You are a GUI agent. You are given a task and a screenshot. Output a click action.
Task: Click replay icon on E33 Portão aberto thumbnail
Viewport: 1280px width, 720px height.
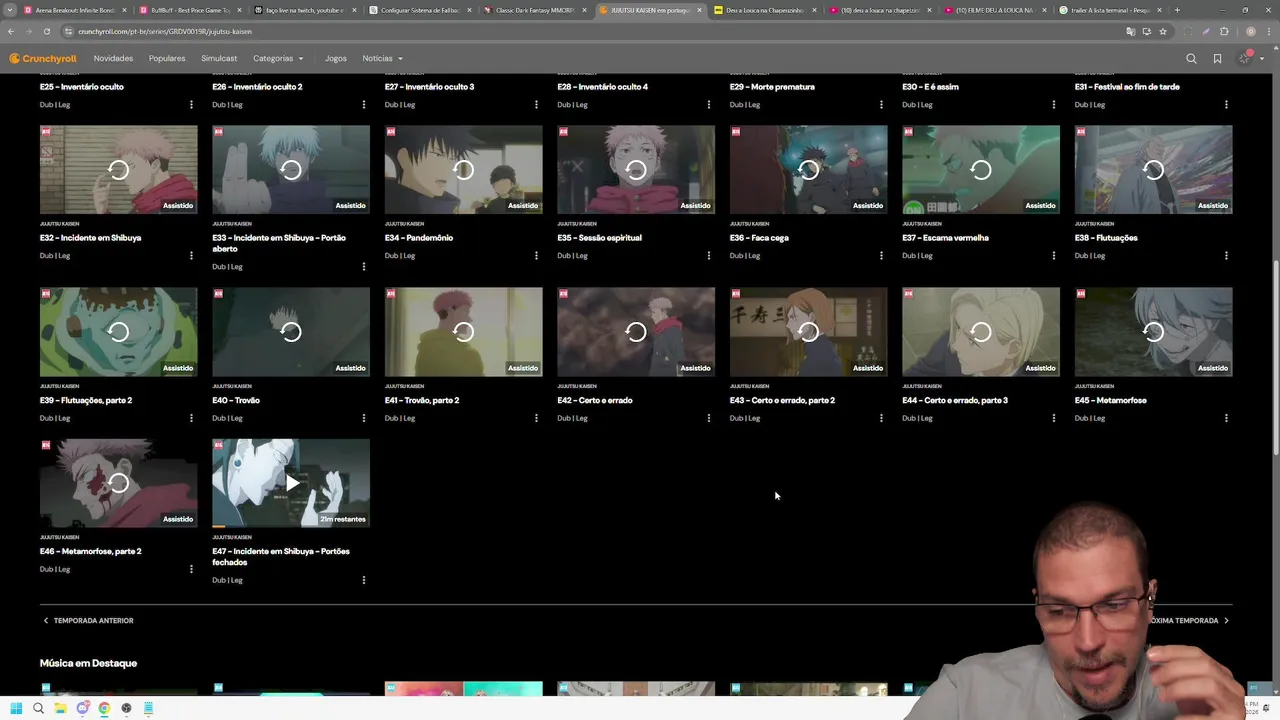[x=291, y=170]
